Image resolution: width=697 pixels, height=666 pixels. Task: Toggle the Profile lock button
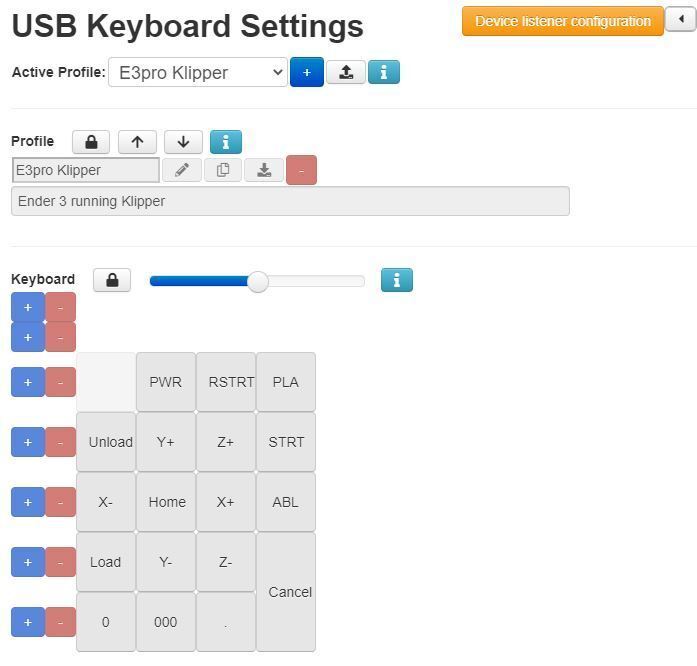pyautogui.click(x=91, y=142)
